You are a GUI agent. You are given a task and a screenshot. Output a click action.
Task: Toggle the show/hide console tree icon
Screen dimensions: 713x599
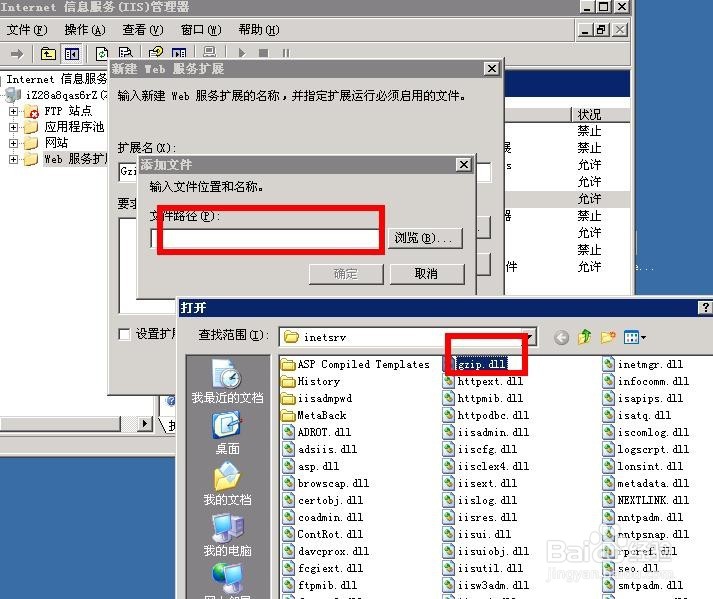(71, 54)
